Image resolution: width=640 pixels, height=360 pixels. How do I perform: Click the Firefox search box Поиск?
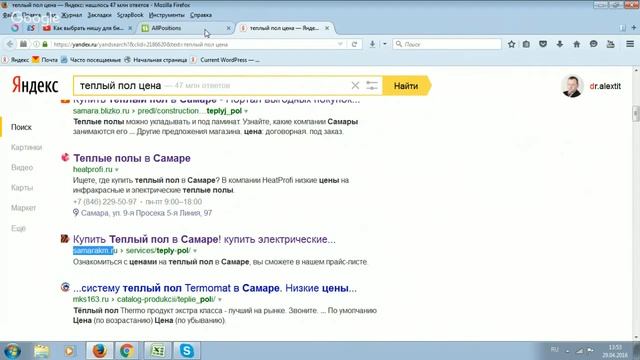point(447,44)
